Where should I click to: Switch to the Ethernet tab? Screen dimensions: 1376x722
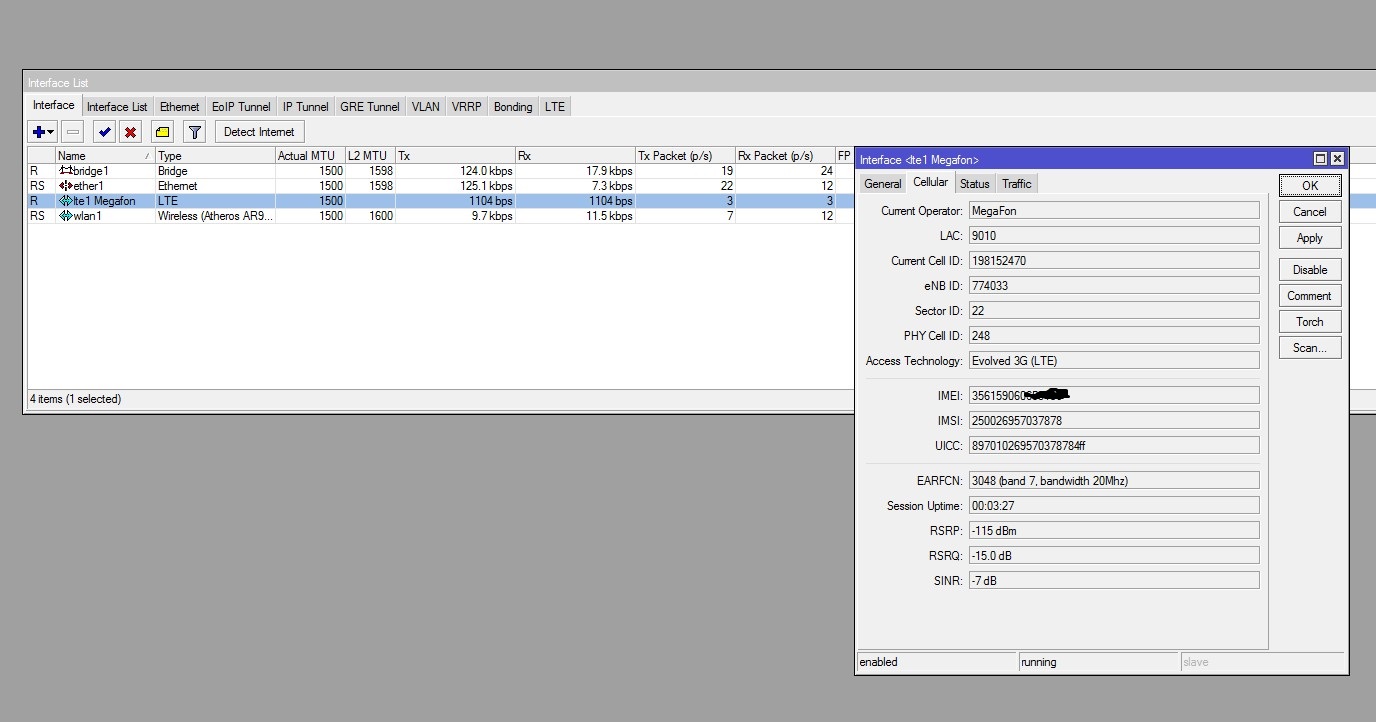pos(179,107)
